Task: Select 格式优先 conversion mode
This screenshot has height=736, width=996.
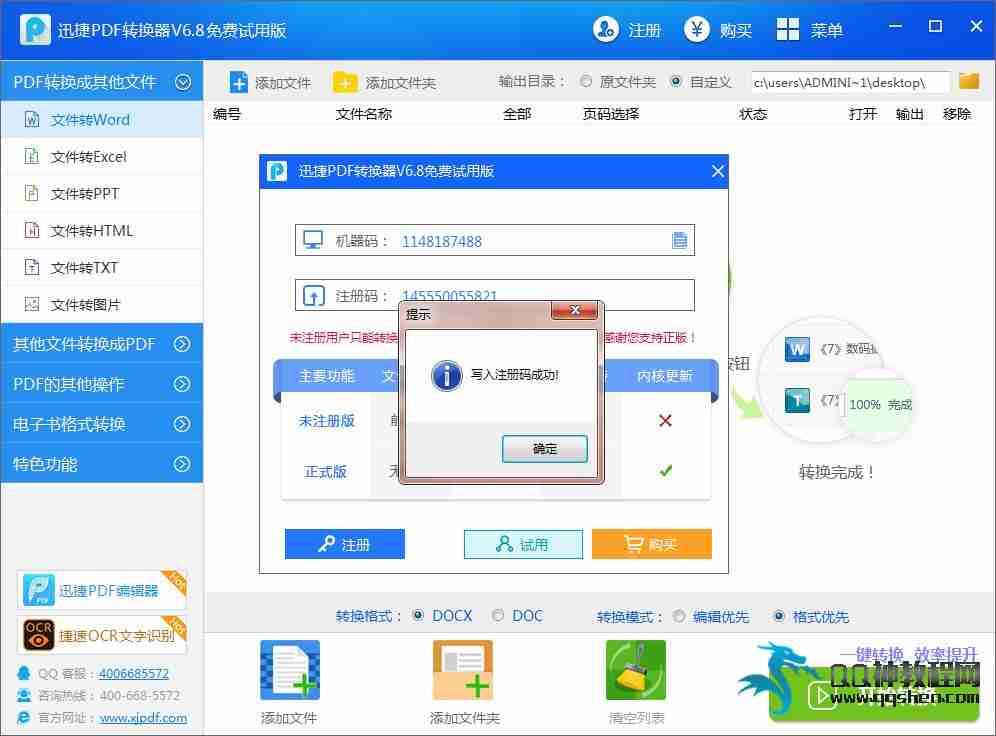Action: click(779, 616)
